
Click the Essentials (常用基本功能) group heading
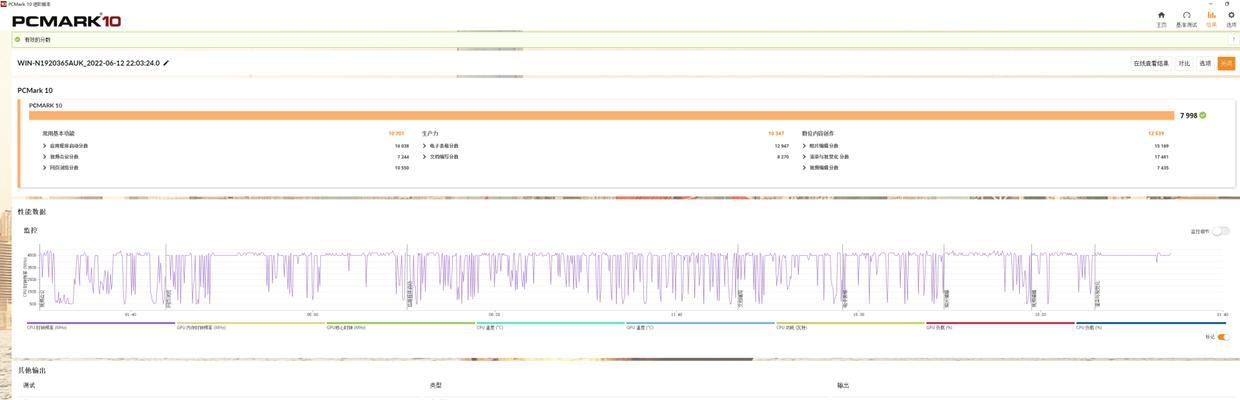[58, 133]
